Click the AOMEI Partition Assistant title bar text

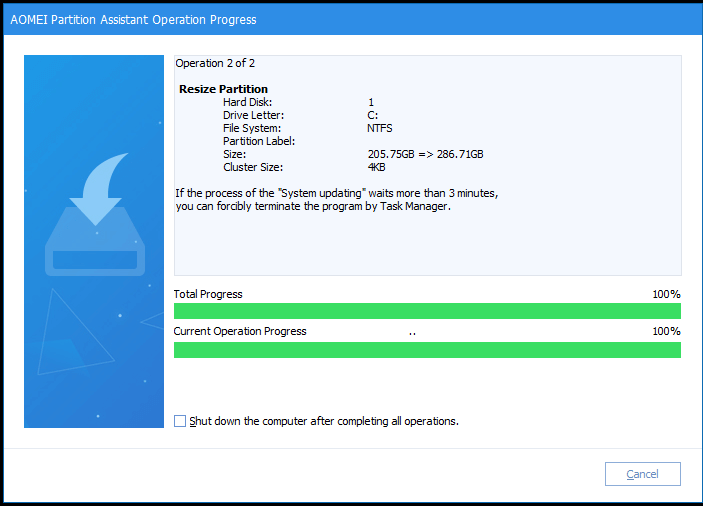tap(133, 20)
